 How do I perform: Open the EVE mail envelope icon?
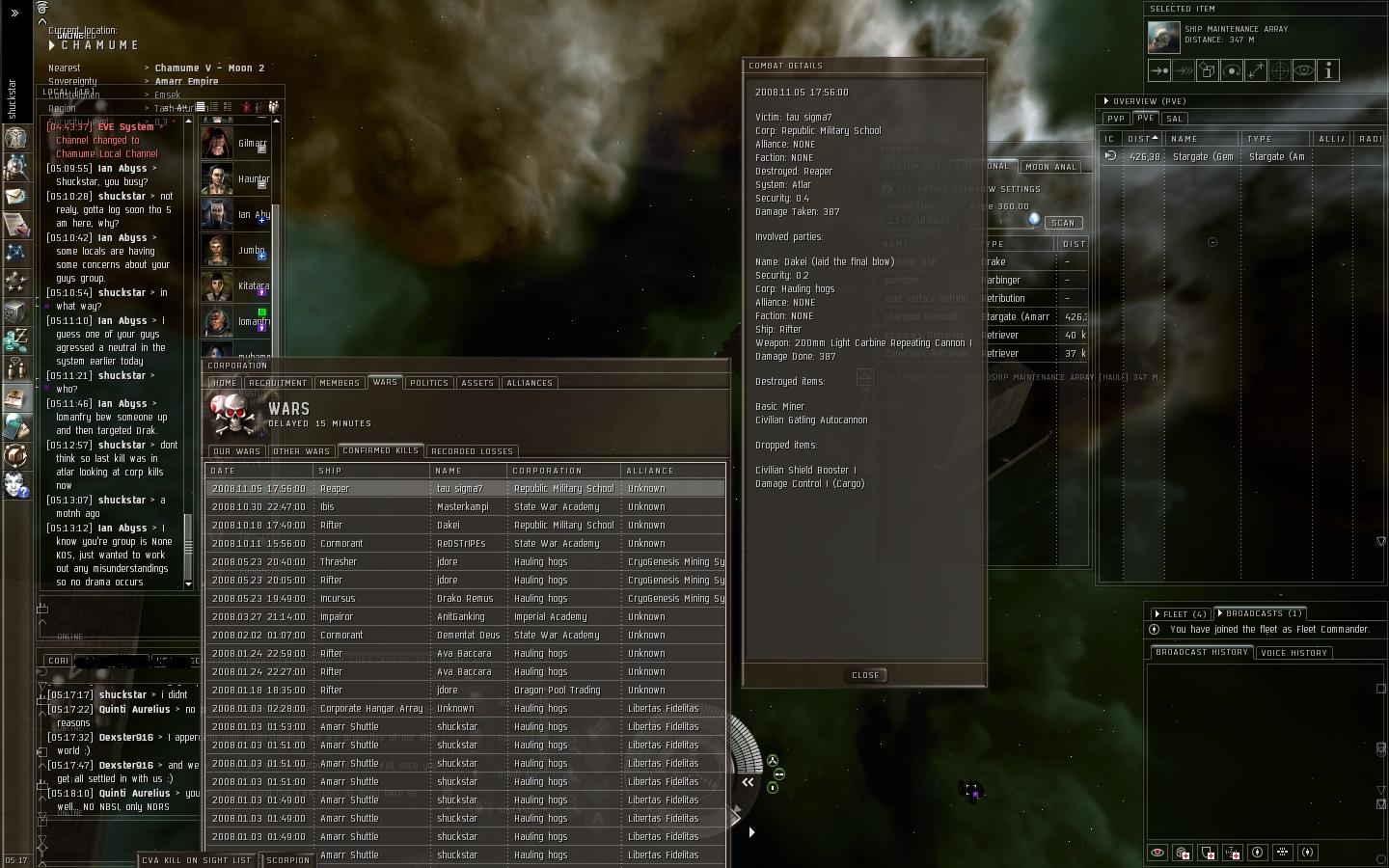(15, 196)
